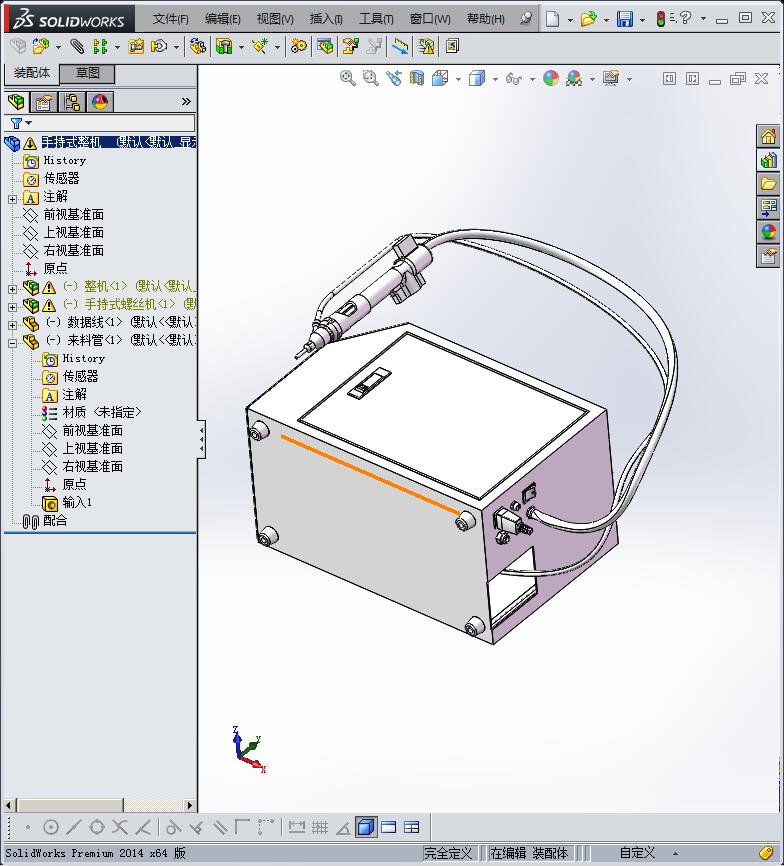Open the Save dropdown arrow

point(642,20)
